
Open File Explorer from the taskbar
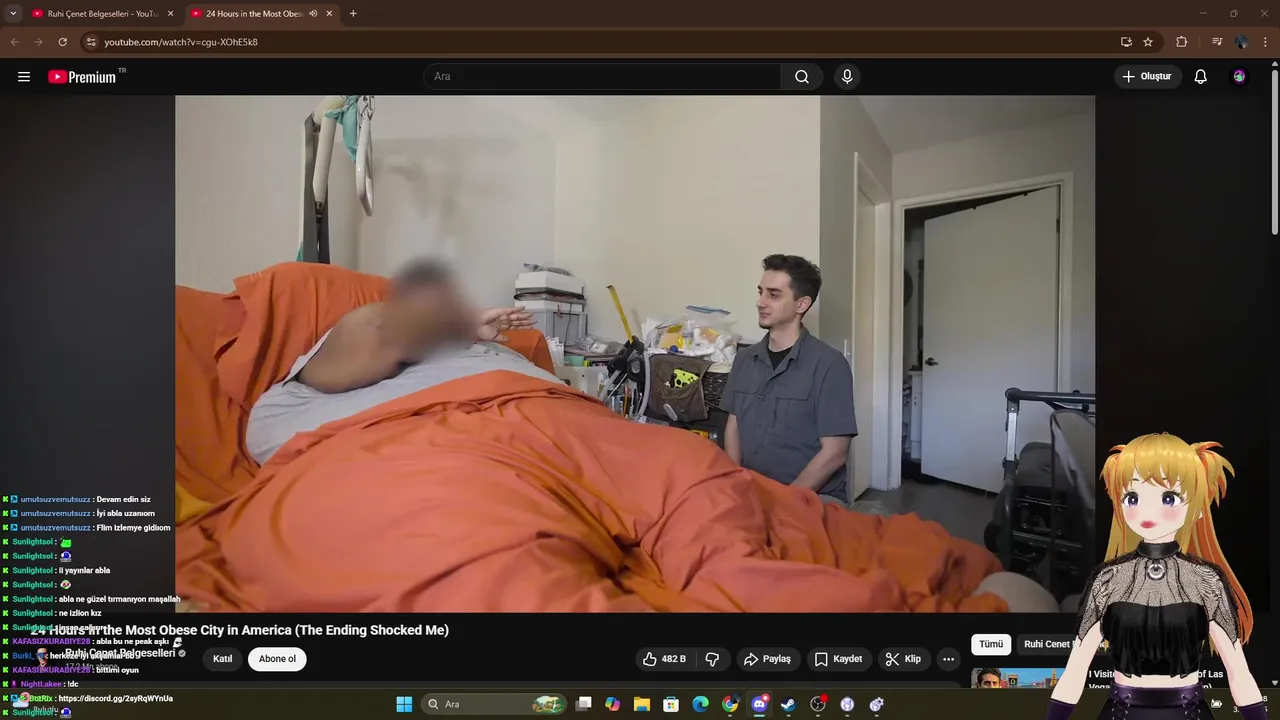tap(642, 704)
